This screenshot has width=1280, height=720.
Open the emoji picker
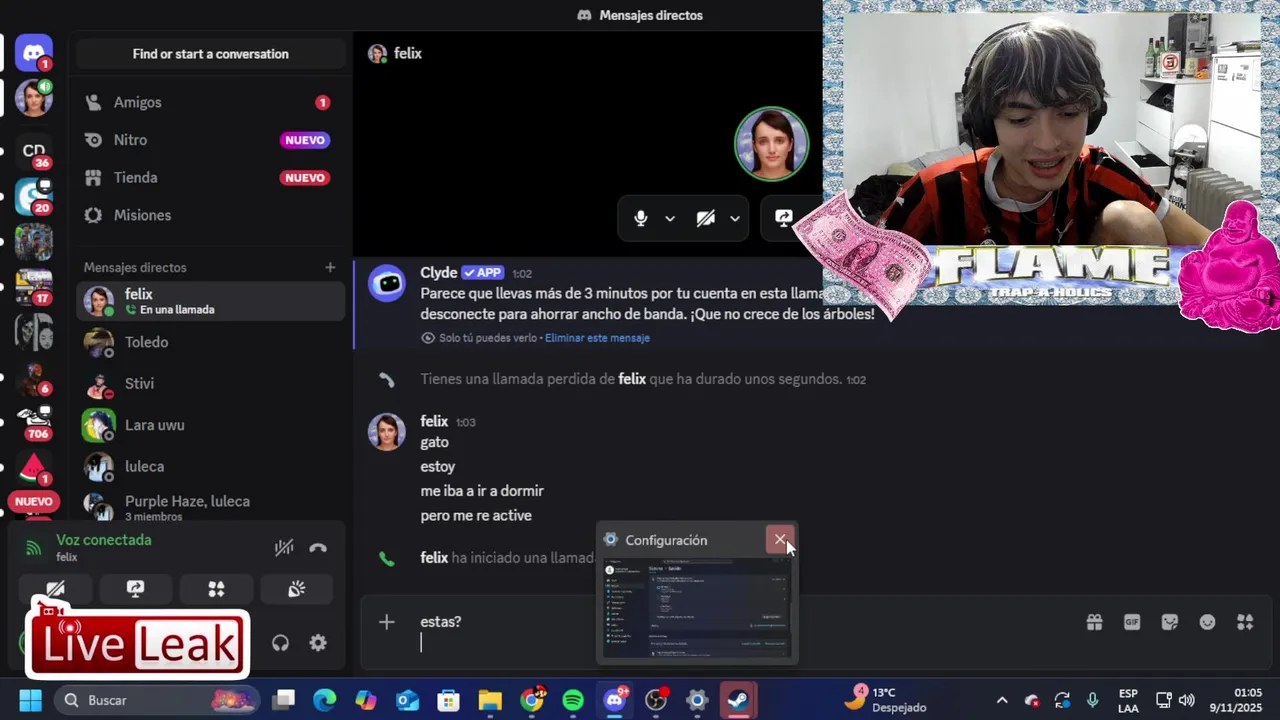pyautogui.click(x=1208, y=622)
